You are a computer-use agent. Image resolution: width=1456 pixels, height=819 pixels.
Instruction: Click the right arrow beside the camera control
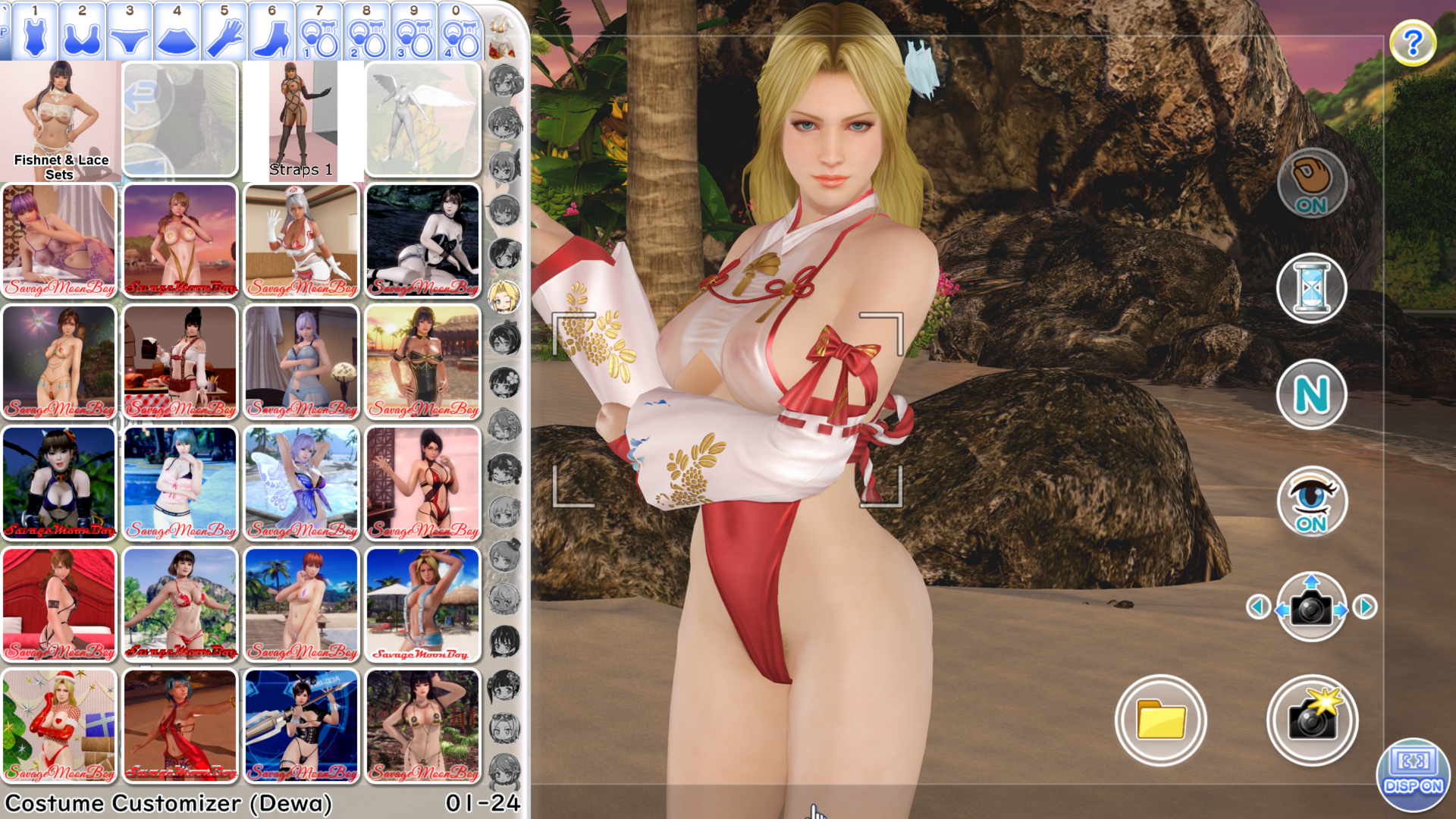coord(1365,607)
